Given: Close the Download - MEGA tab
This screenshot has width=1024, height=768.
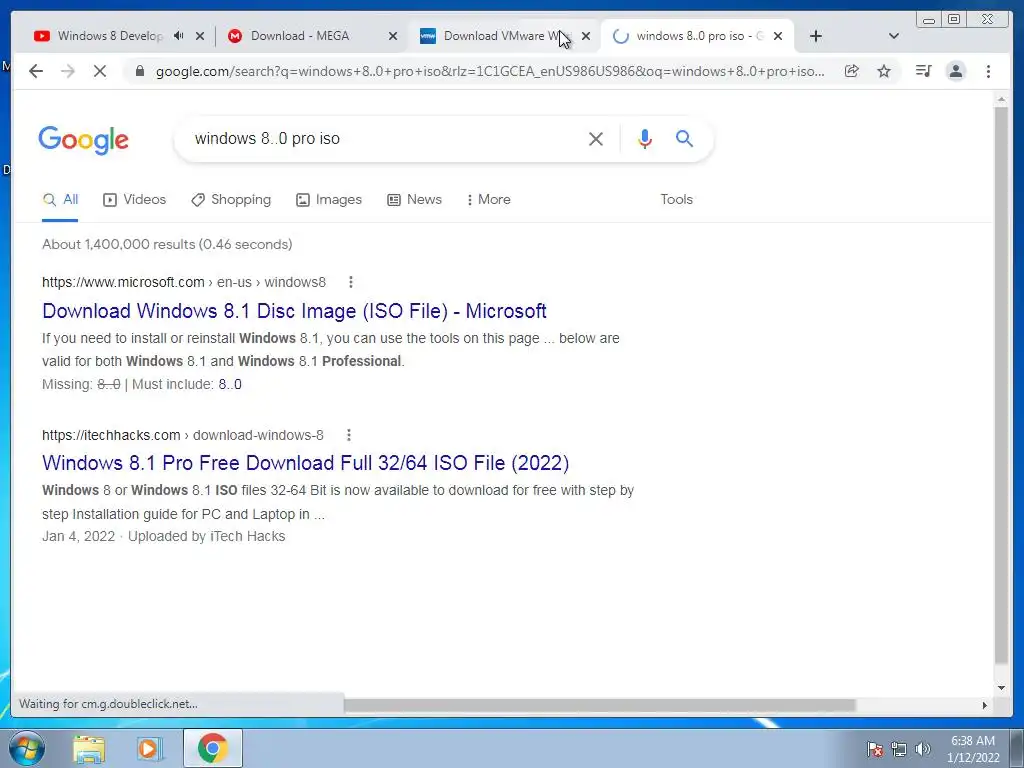Looking at the screenshot, I should (392, 37).
